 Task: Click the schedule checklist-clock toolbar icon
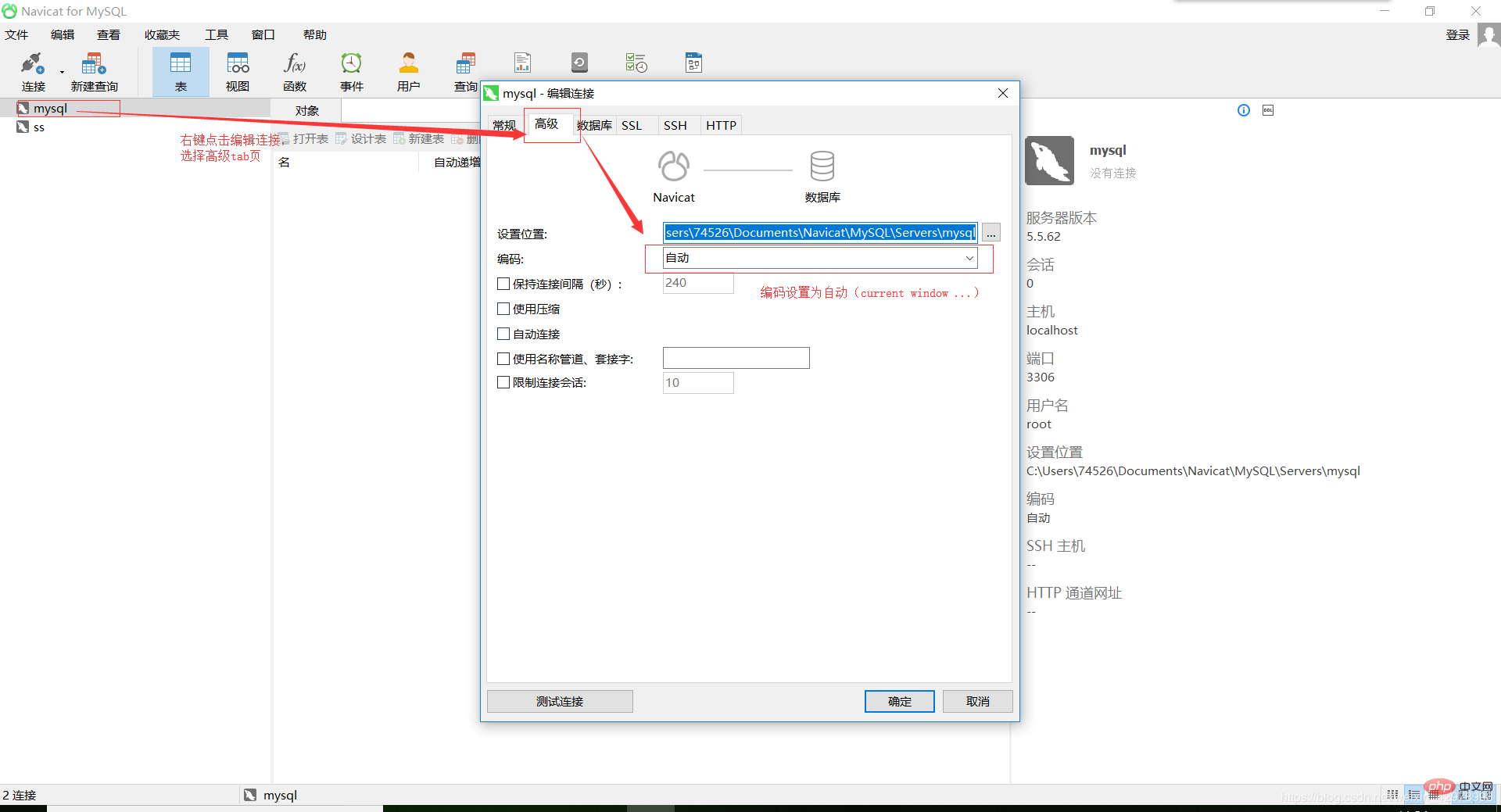coord(636,63)
